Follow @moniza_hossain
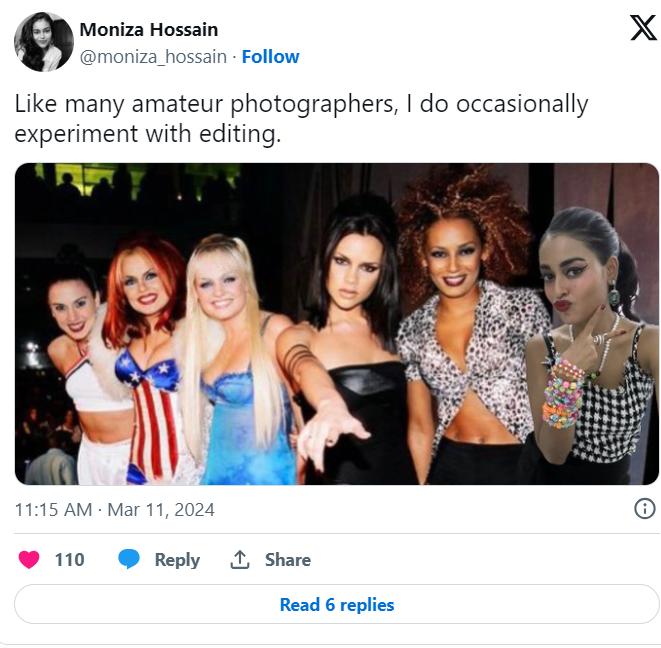 pyautogui.click(x=270, y=56)
